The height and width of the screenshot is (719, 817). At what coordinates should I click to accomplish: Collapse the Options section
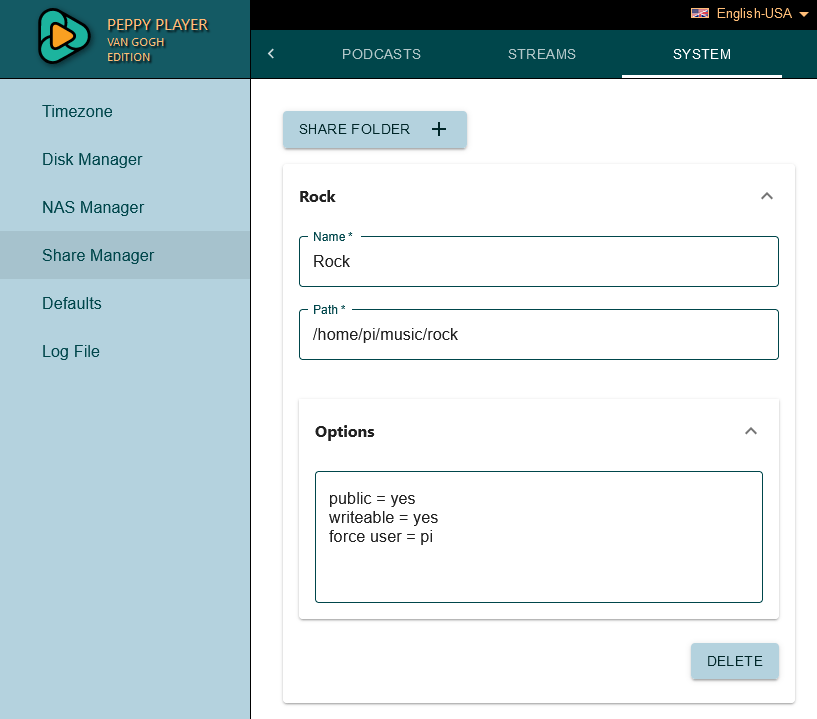[750, 431]
